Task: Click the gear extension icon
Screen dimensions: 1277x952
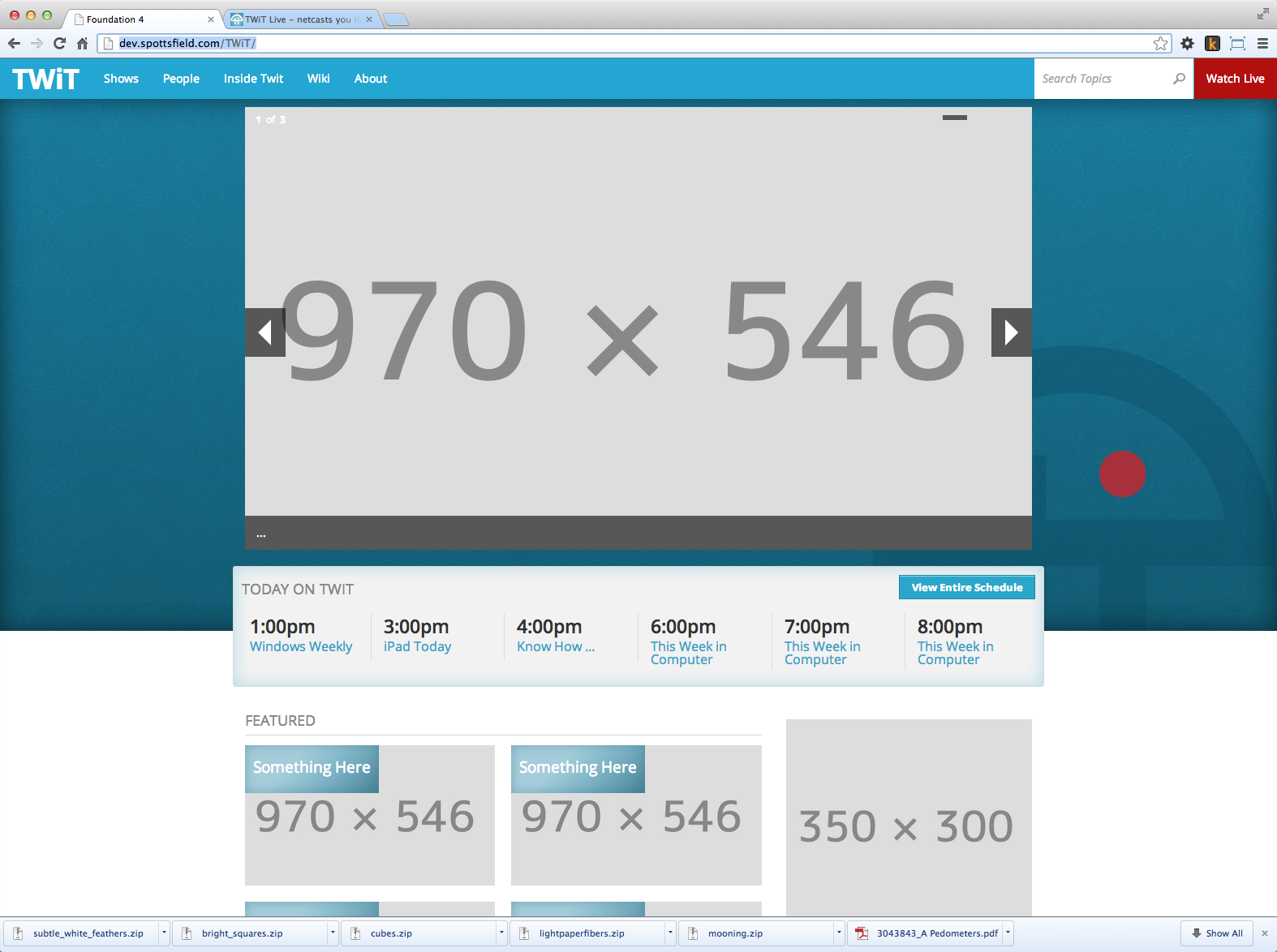Action: (1187, 44)
